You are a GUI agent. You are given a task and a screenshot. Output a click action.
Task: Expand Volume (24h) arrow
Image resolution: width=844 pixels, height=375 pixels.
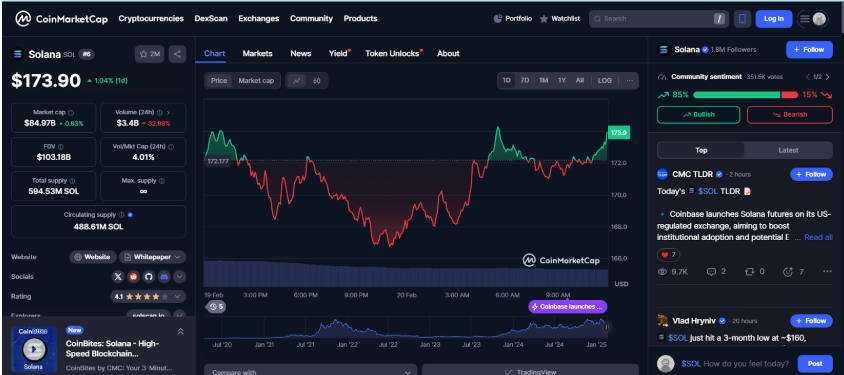click(x=168, y=113)
